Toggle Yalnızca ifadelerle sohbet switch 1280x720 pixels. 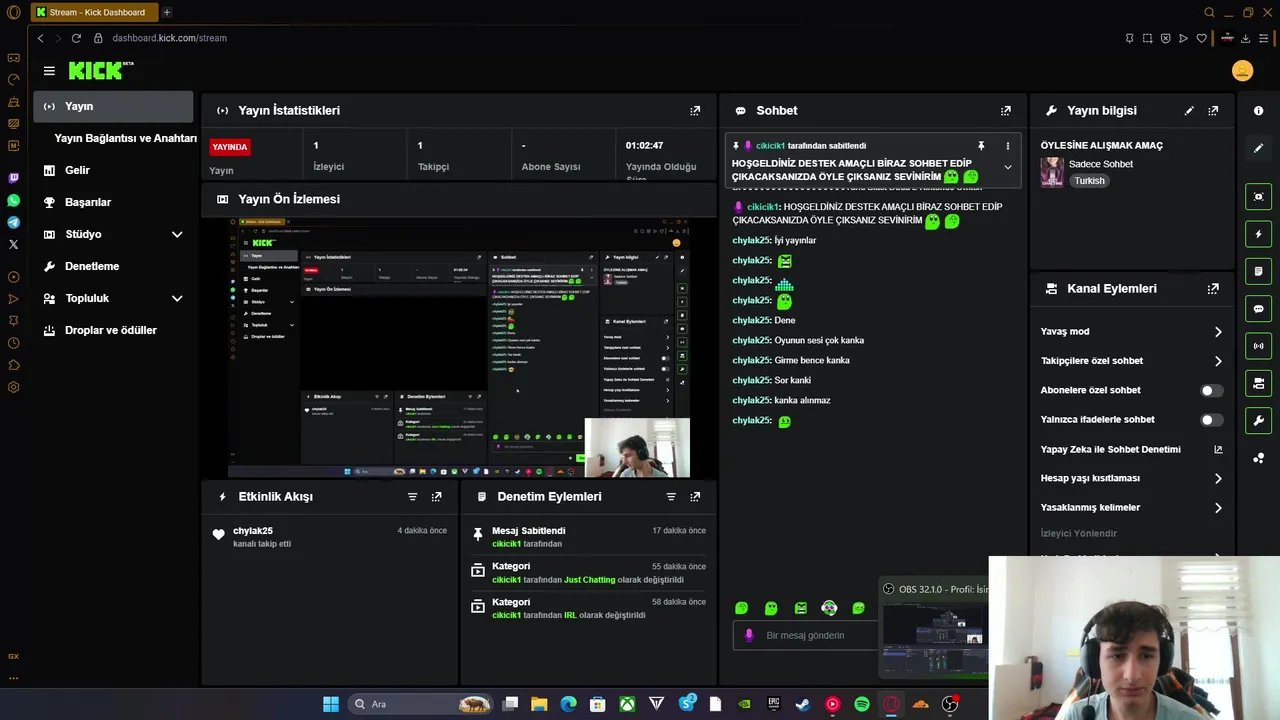(1211, 420)
